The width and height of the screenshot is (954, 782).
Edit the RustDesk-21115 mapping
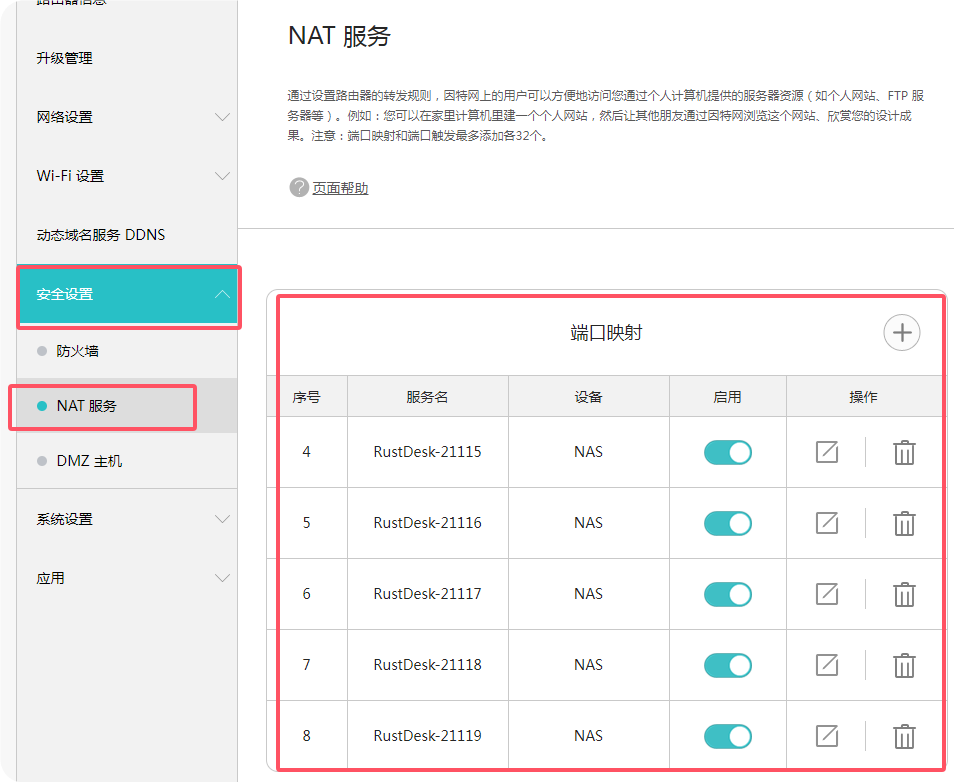coord(827,452)
